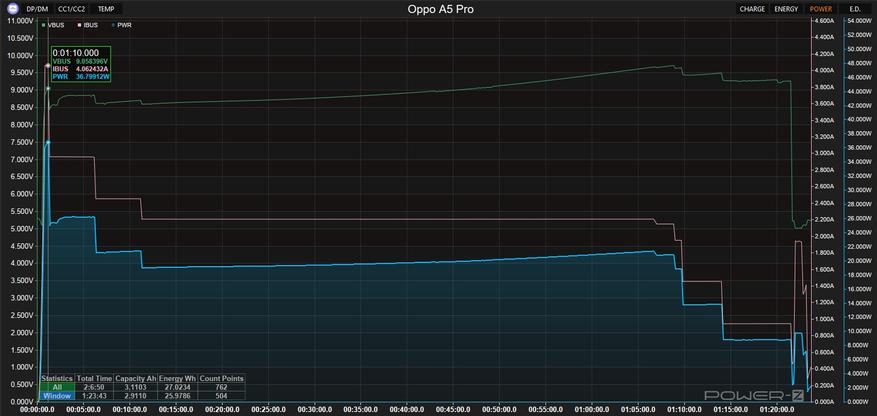The image size is (877, 416).
Task: Switch to the TEMP tab
Action: (x=106, y=9)
